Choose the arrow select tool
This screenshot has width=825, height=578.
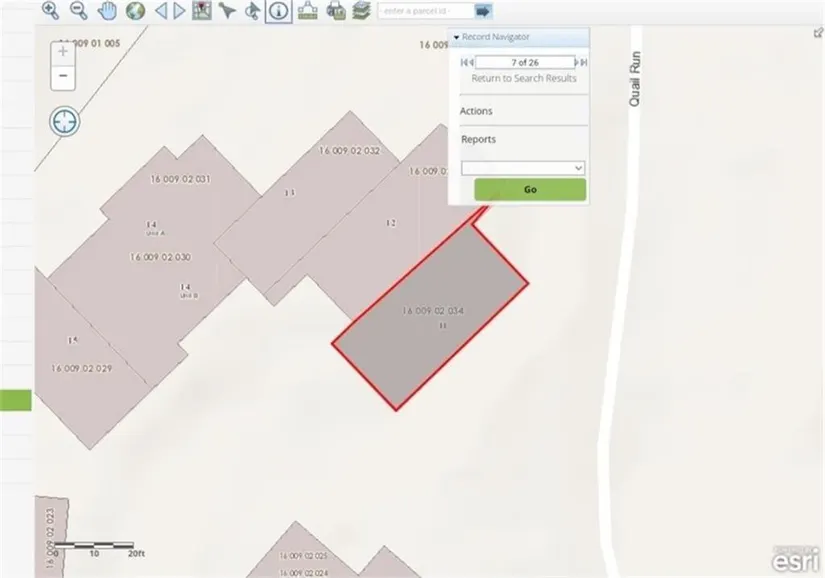click(227, 11)
